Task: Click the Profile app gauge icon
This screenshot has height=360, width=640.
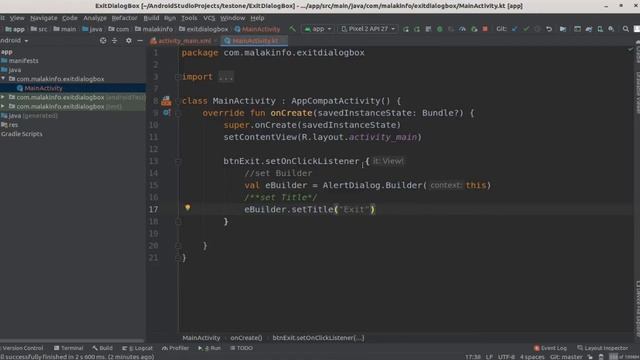Action: click(x=462, y=29)
